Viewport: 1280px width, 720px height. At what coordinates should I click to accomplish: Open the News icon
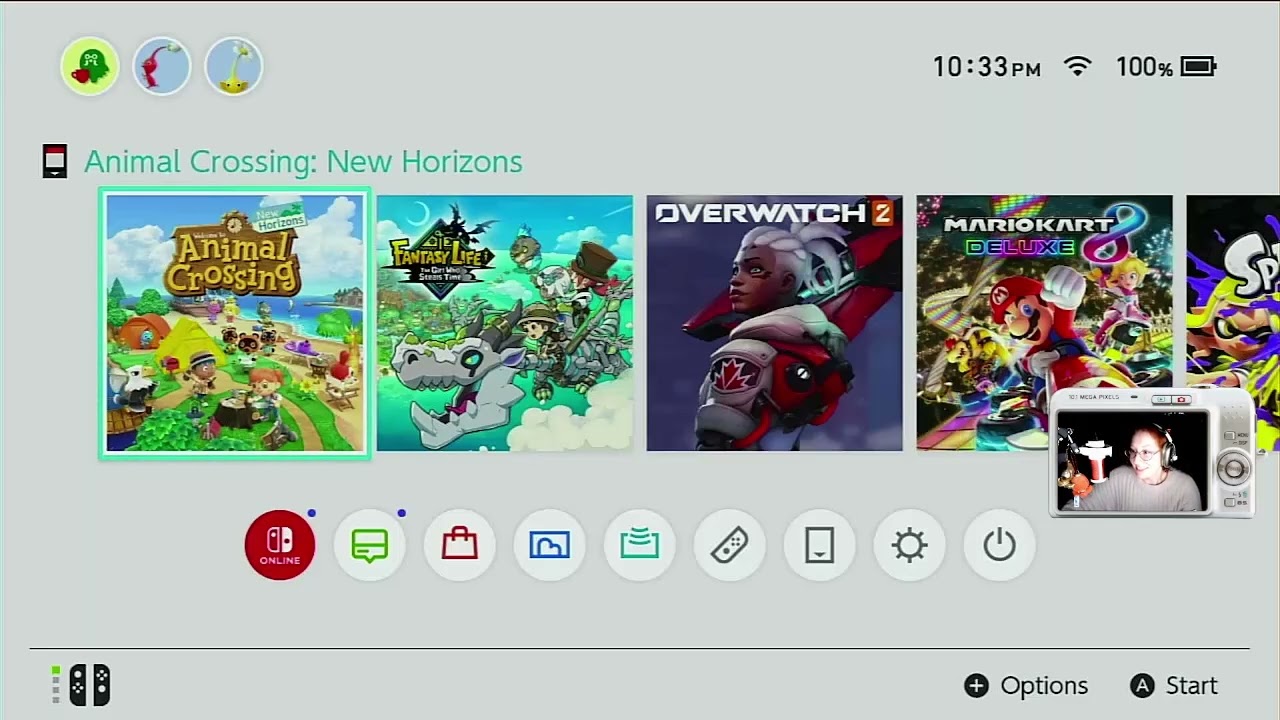(370, 545)
